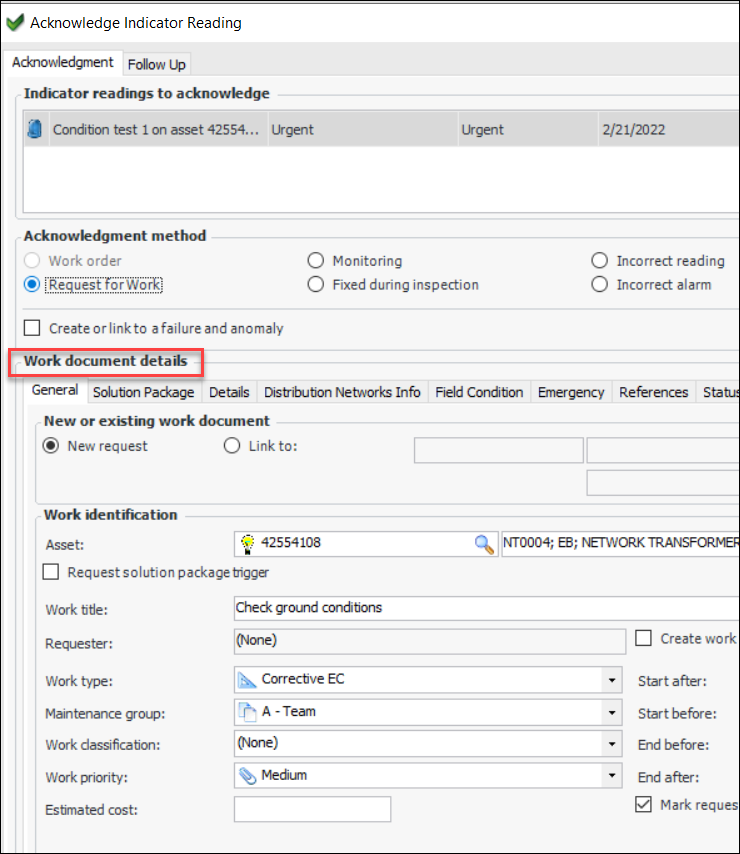740x854 pixels.
Task: Expand the Work classification dropdown
Action: point(611,744)
